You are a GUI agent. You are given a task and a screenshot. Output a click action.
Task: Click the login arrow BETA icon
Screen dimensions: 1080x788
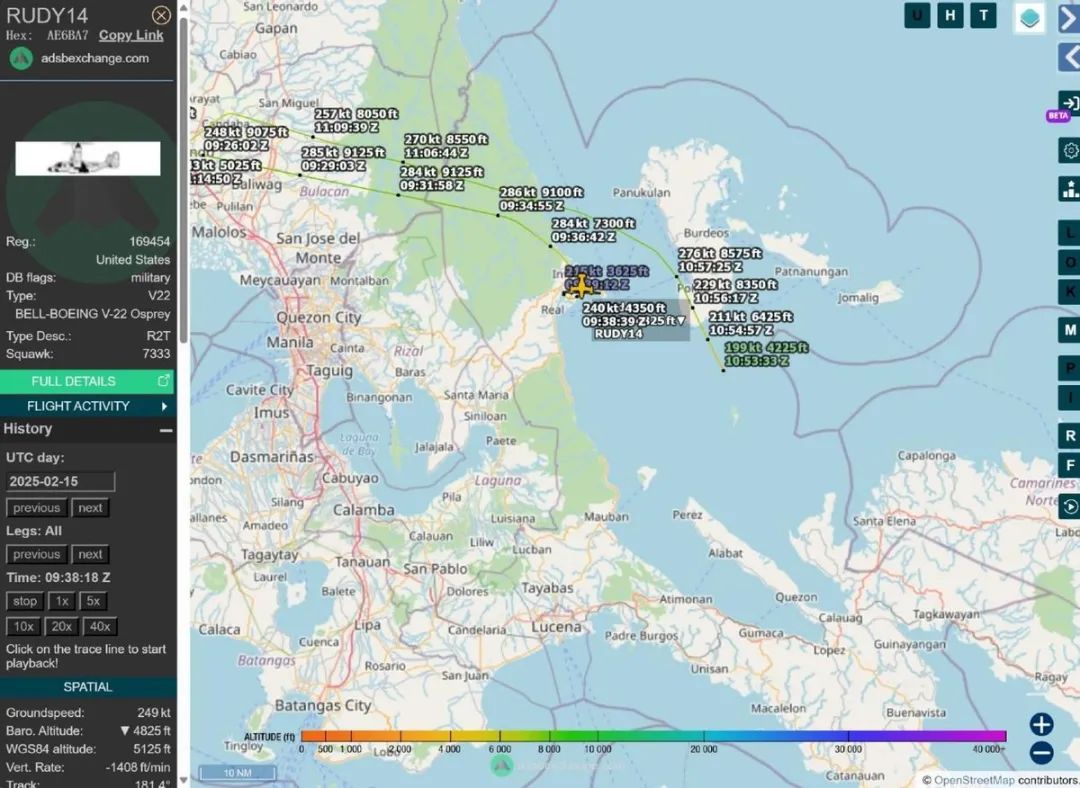click(1069, 103)
